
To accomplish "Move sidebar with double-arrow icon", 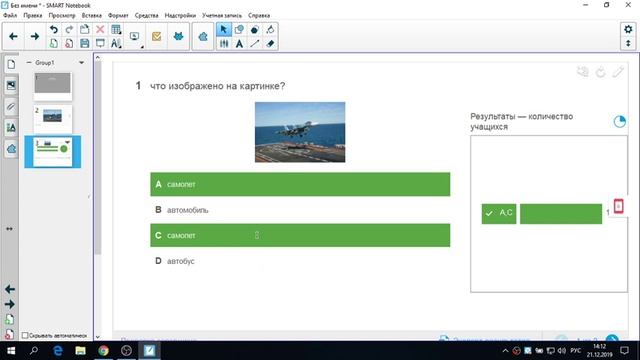I will click(x=9, y=229).
